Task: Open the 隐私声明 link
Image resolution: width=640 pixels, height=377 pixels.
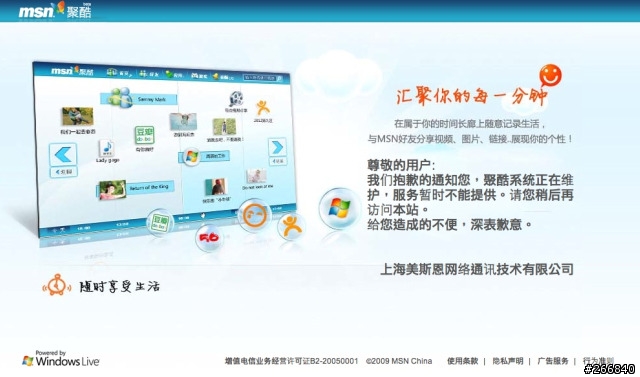Action: pos(507,361)
